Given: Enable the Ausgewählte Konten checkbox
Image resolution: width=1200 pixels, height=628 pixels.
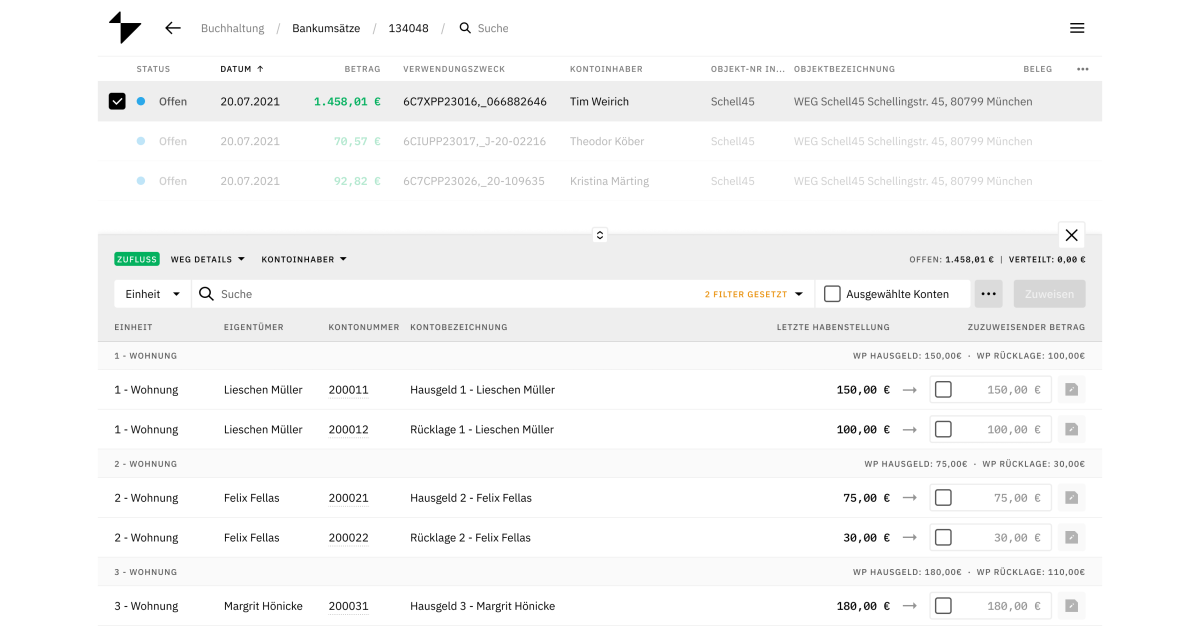Looking at the screenshot, I should [832, 294].
